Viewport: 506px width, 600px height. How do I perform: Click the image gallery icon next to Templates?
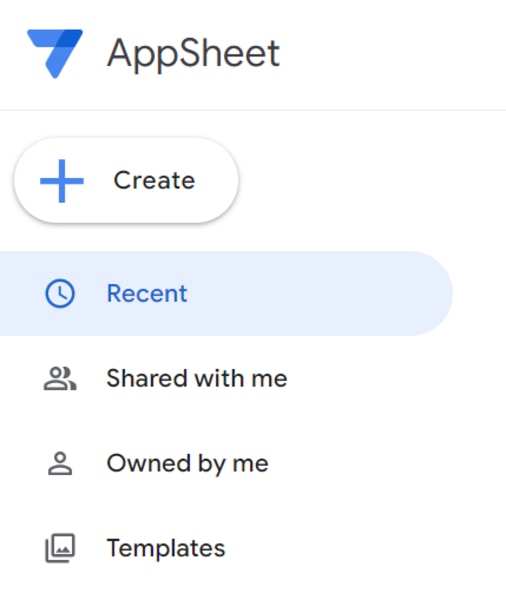[x=60, y=548]
